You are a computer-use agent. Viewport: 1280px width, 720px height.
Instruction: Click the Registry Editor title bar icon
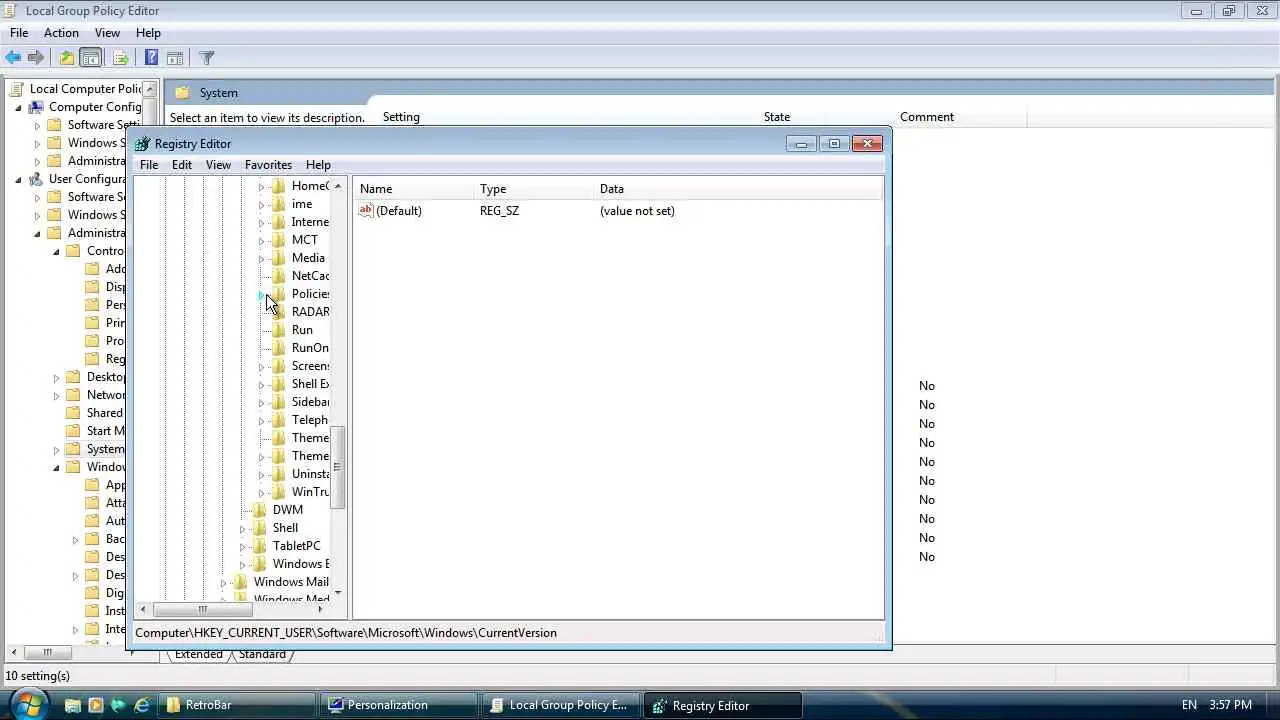click(143, 144)
